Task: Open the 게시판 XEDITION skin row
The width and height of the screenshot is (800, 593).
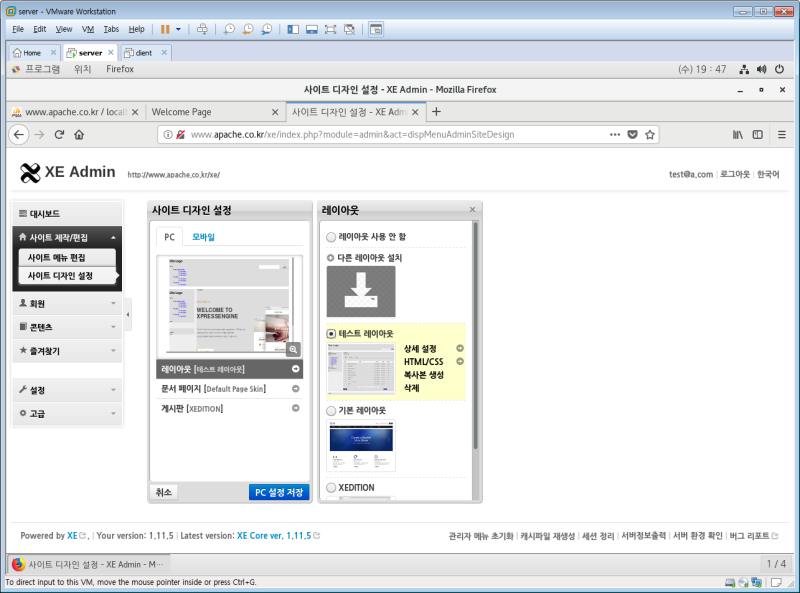Action: click(230, 408)
